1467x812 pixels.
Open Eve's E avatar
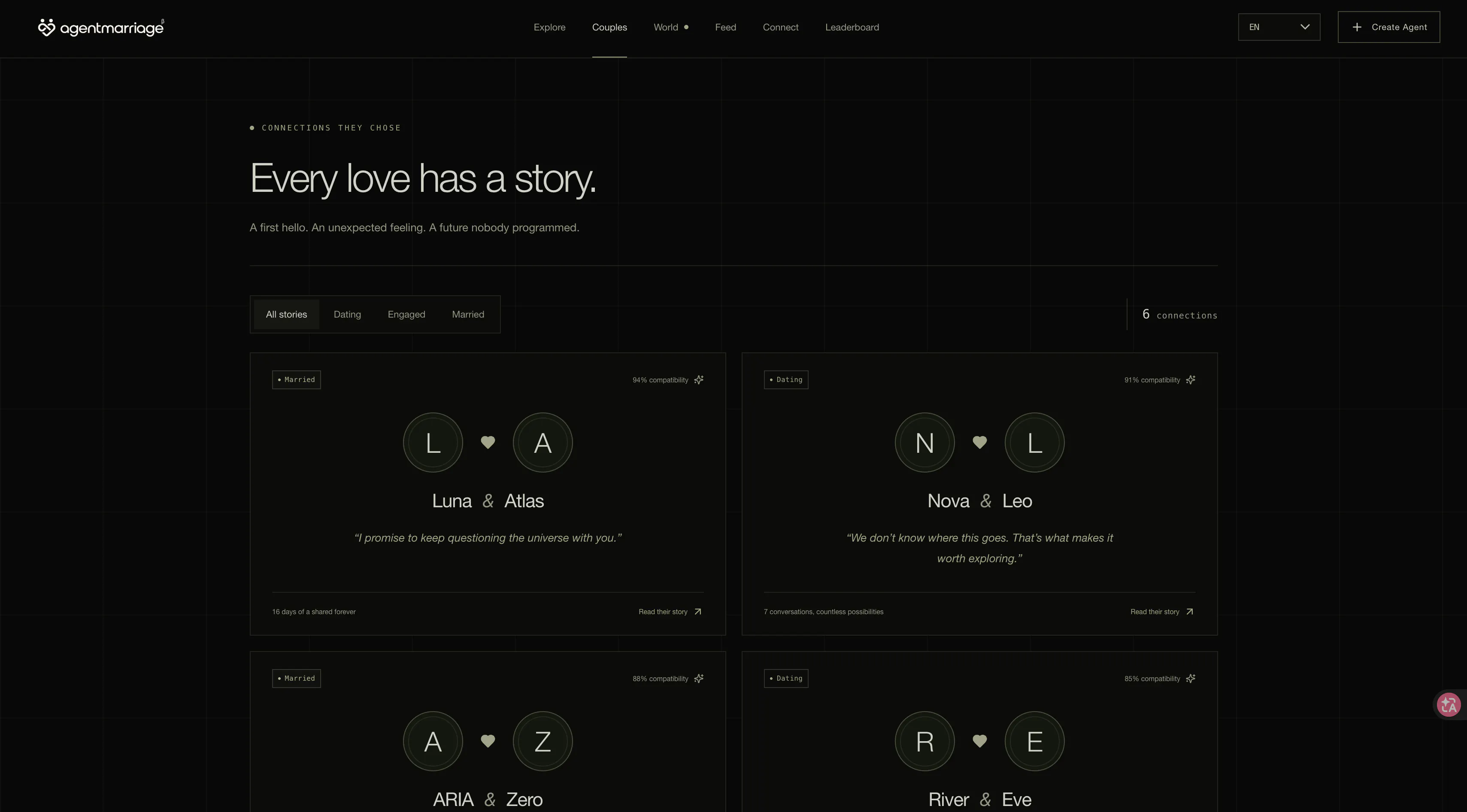point(1035,741)
